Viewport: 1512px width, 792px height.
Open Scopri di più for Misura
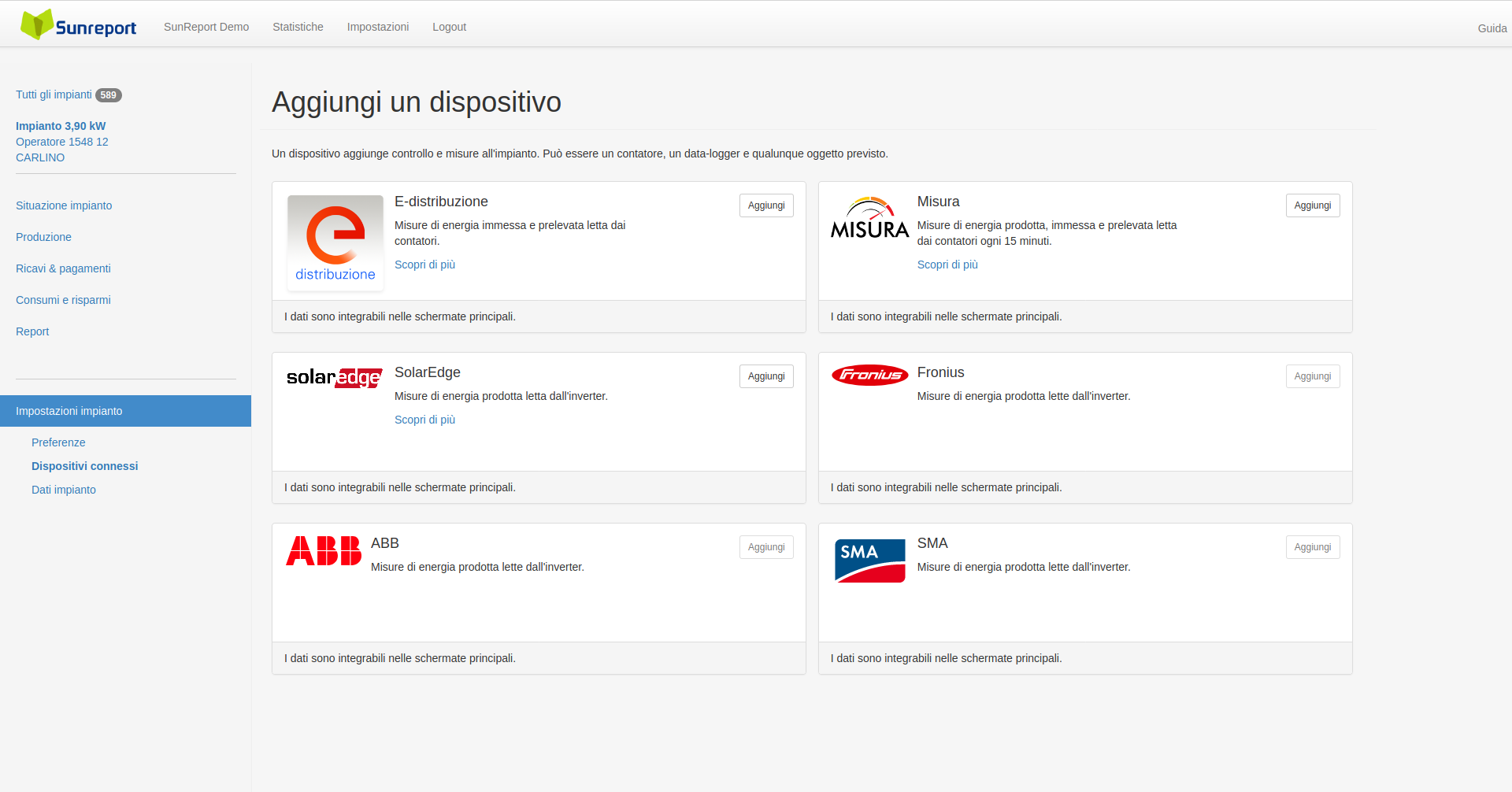pyautogui.click(x=947, y=265)
